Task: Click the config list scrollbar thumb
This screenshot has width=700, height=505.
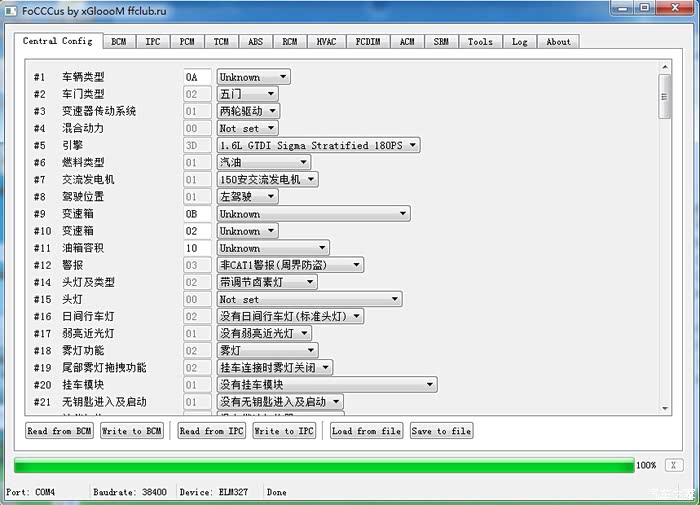Action: (x=665, y=97)
